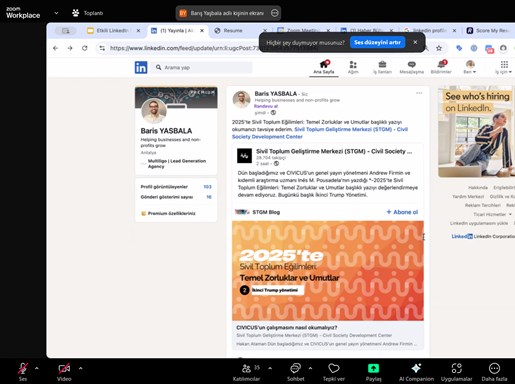This screenshot has height=384, width=515.
Task: Open Premium özellikleriniz
Action: tap(168, 213)
